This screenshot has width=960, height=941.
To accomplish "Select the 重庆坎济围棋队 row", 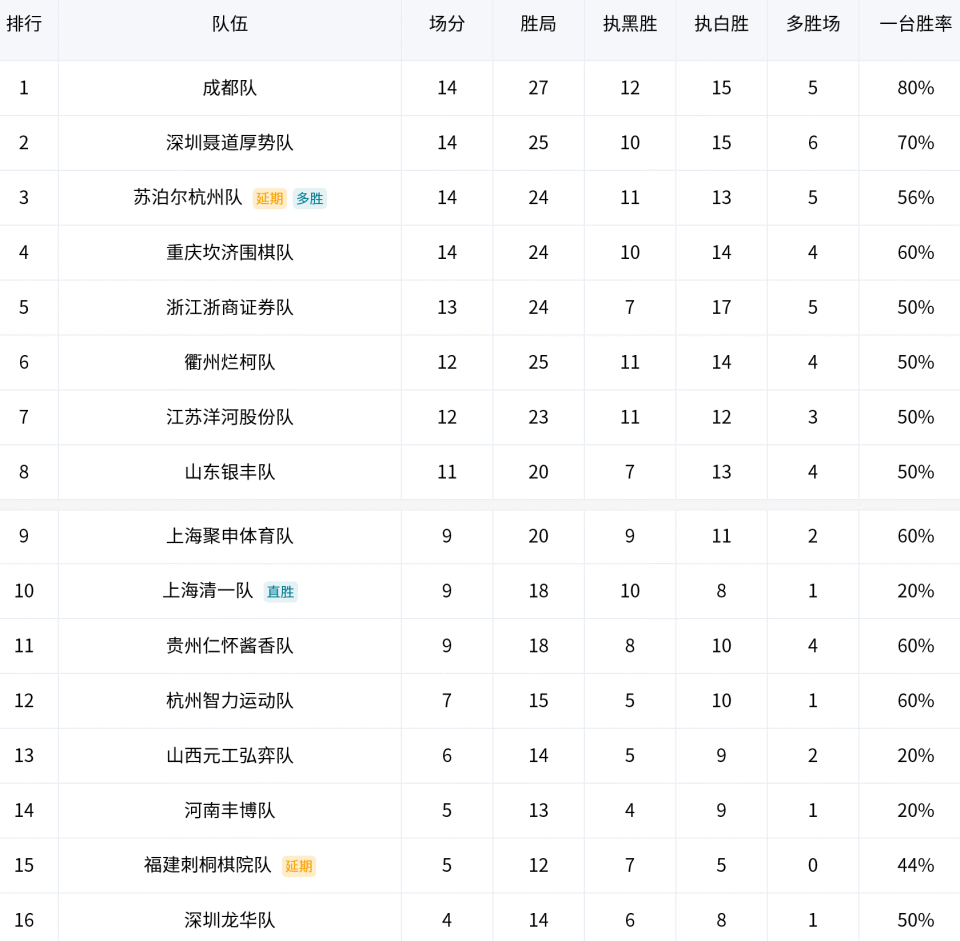I will [x=229, y=253].
